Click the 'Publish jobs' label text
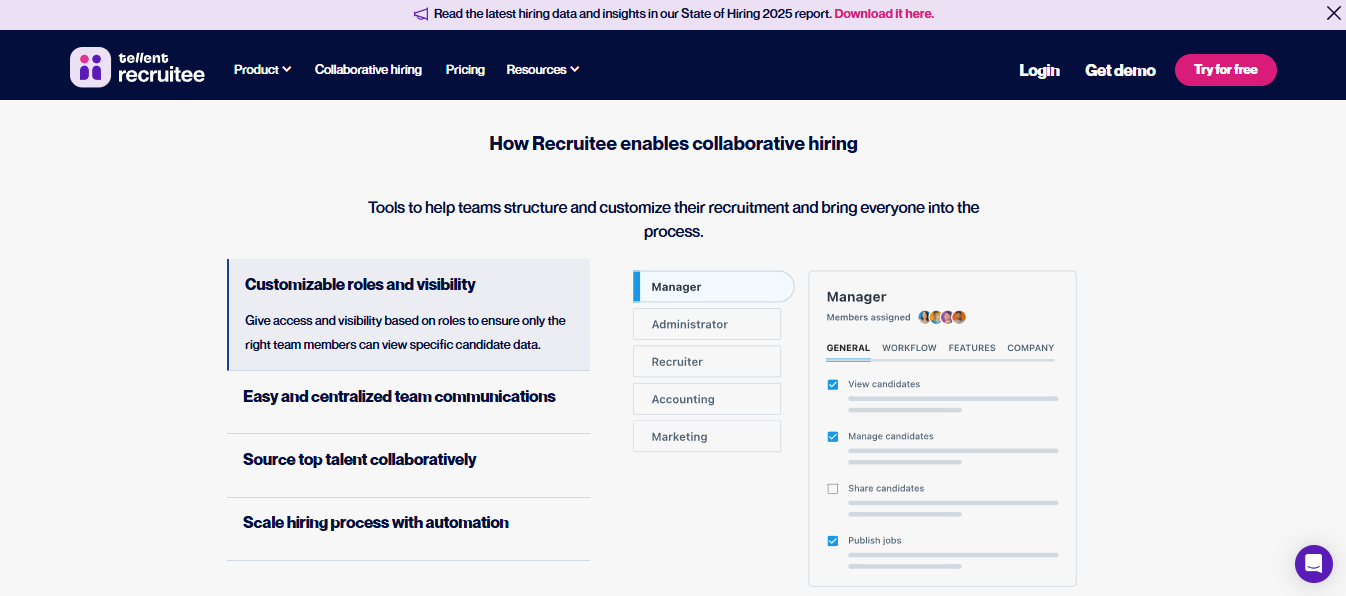The width and height of the screenshot is (1346, 596). tap(874, 540)
